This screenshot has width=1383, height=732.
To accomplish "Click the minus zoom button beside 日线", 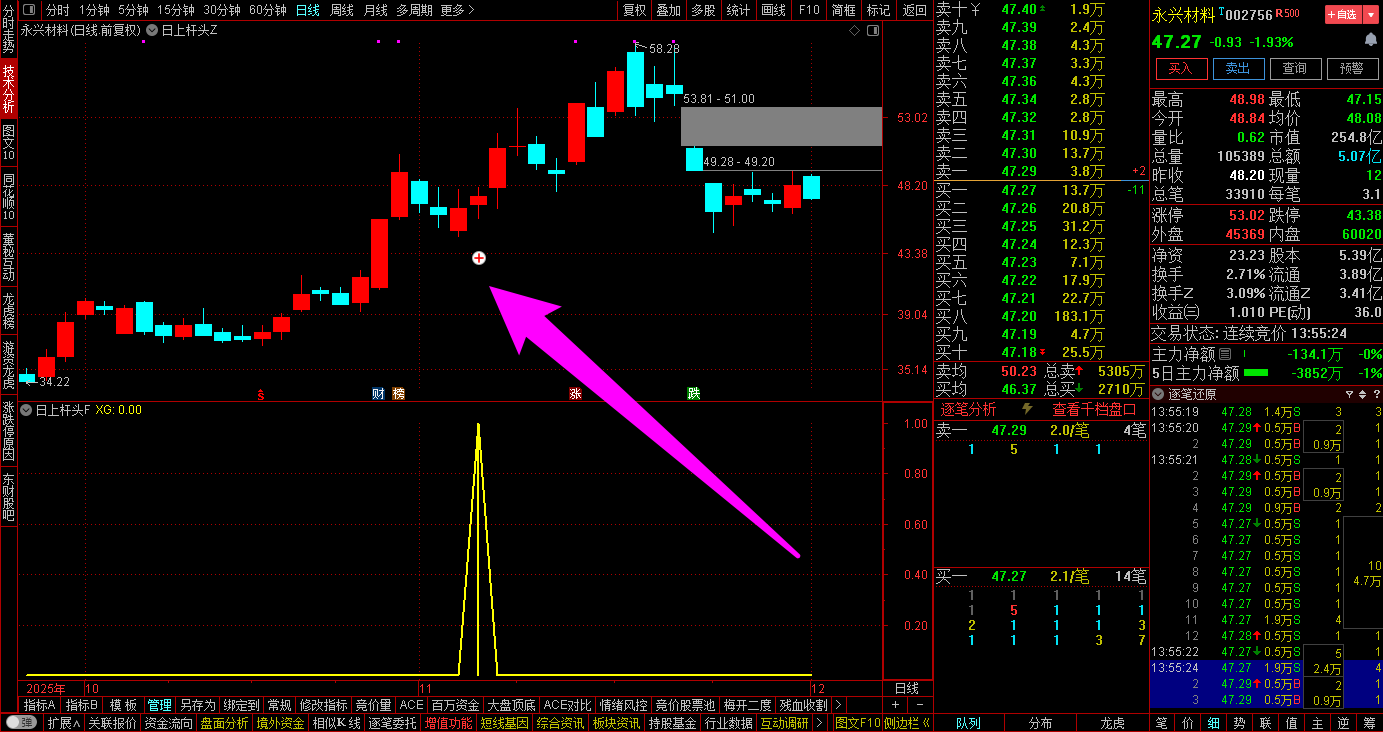I will point(920,705).
